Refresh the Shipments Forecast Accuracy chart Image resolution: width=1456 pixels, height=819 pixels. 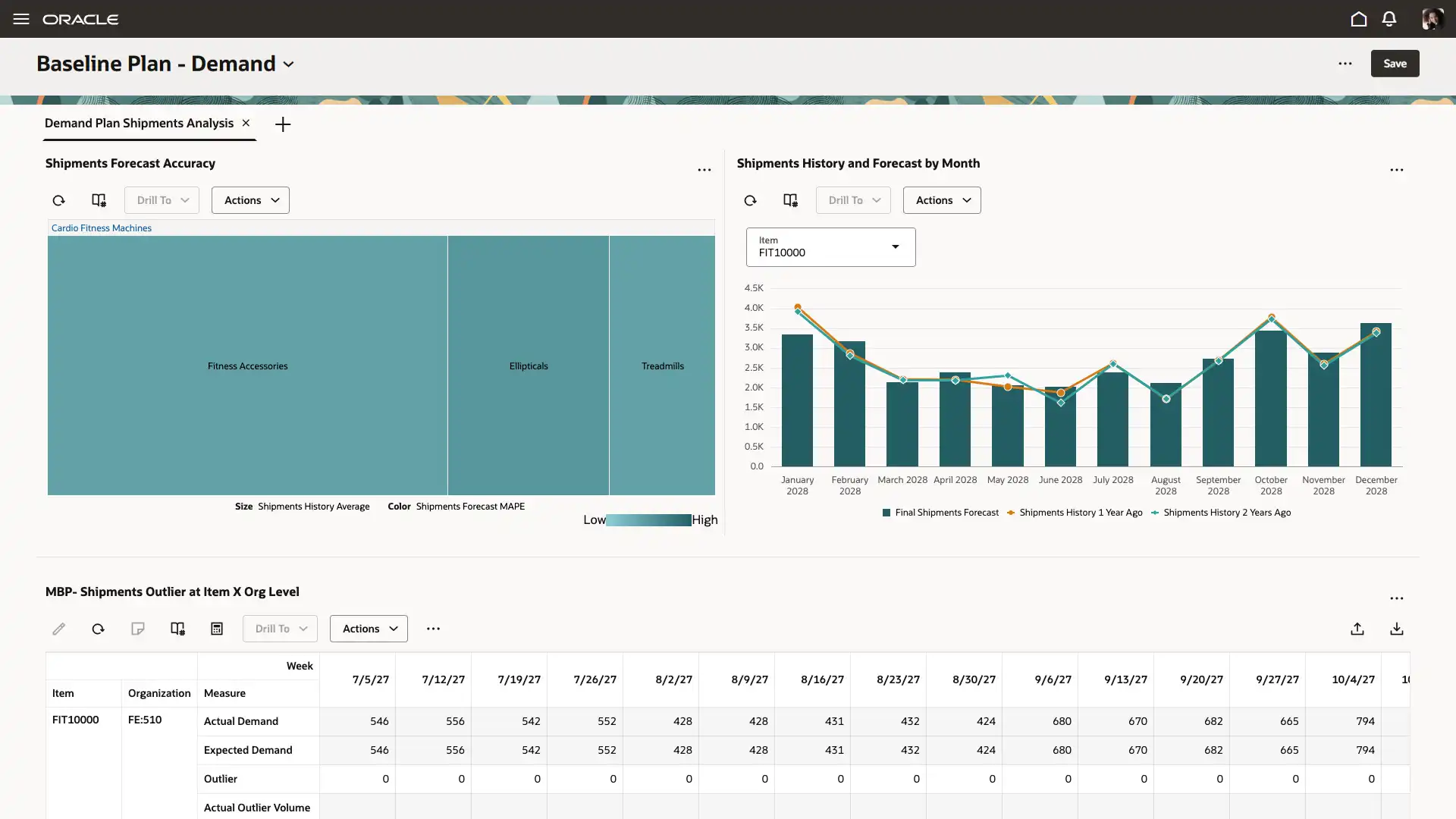pos(59,200)
